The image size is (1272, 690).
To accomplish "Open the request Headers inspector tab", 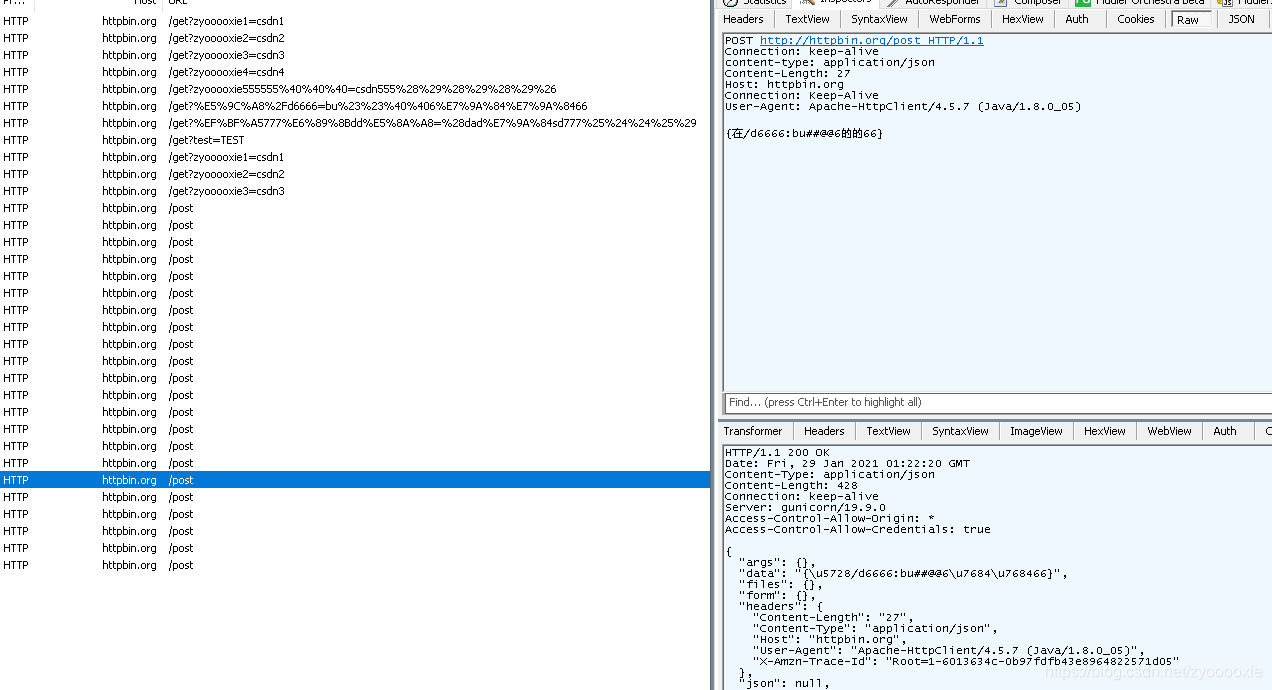I will (743, 19).
